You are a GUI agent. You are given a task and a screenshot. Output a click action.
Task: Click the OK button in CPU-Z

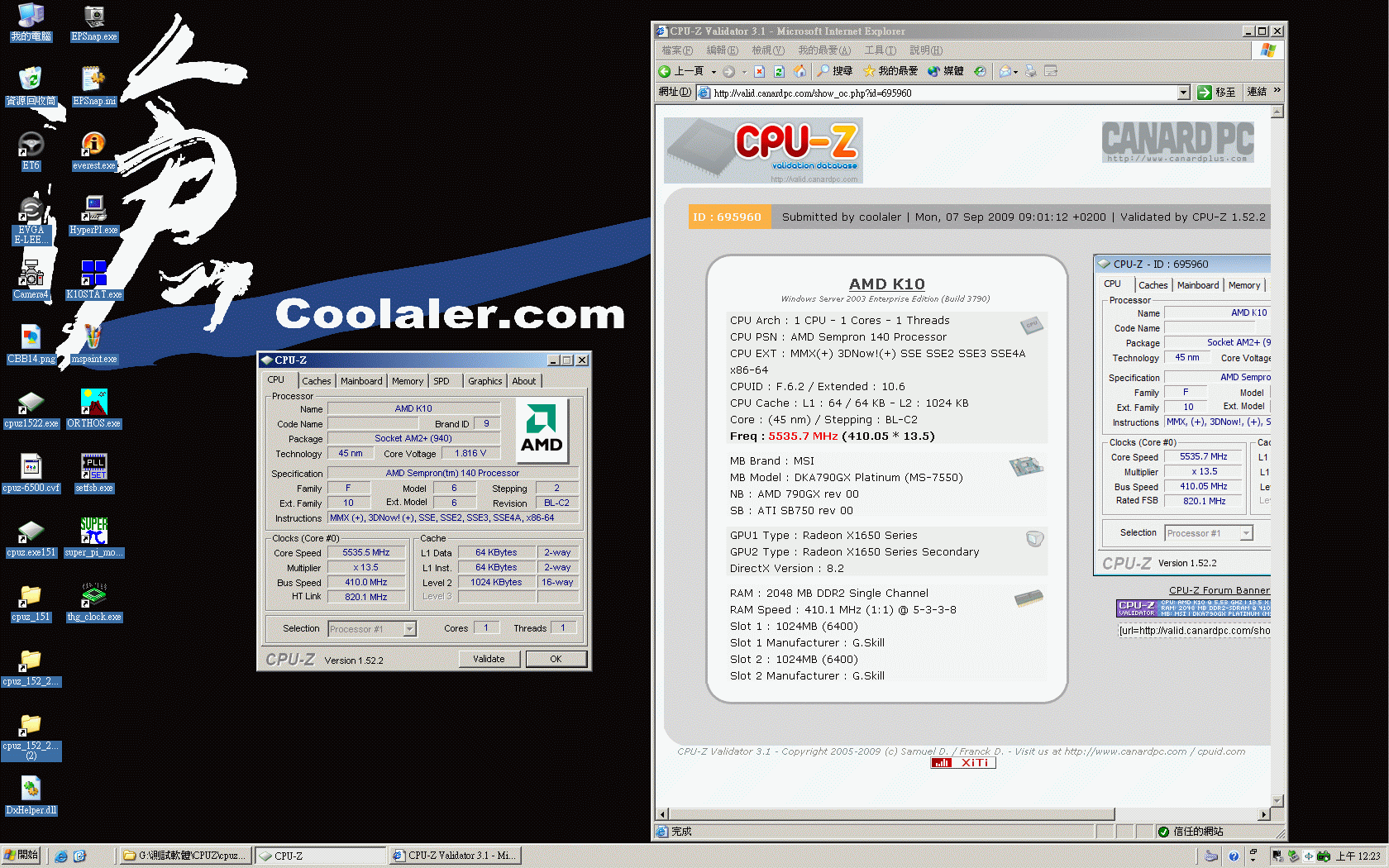point(556,659)
